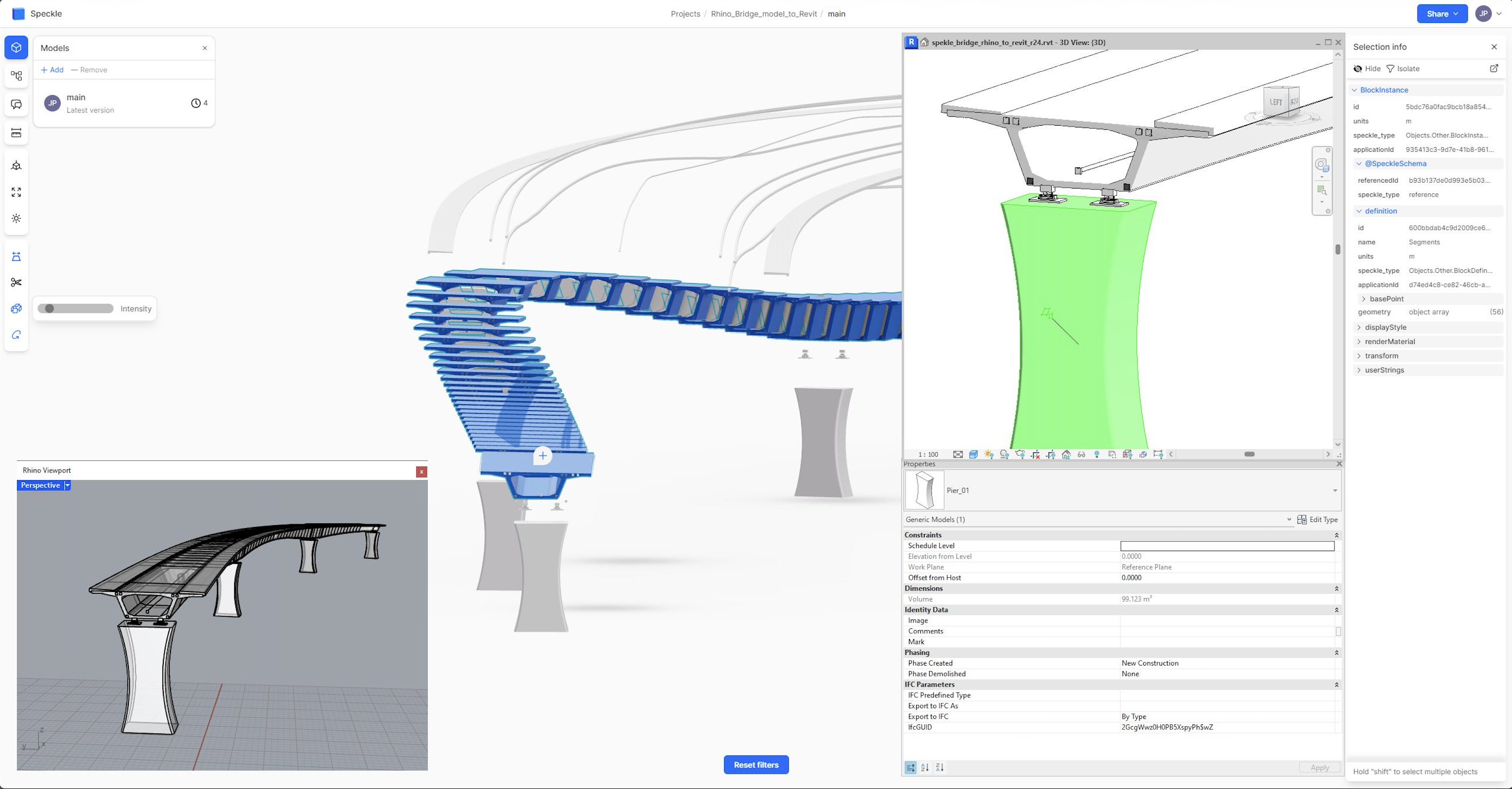The image size is (1512, 789).
Task: Click Revit Reveal Hidden Elements lightbulb icon
Action: point(1097,454)
